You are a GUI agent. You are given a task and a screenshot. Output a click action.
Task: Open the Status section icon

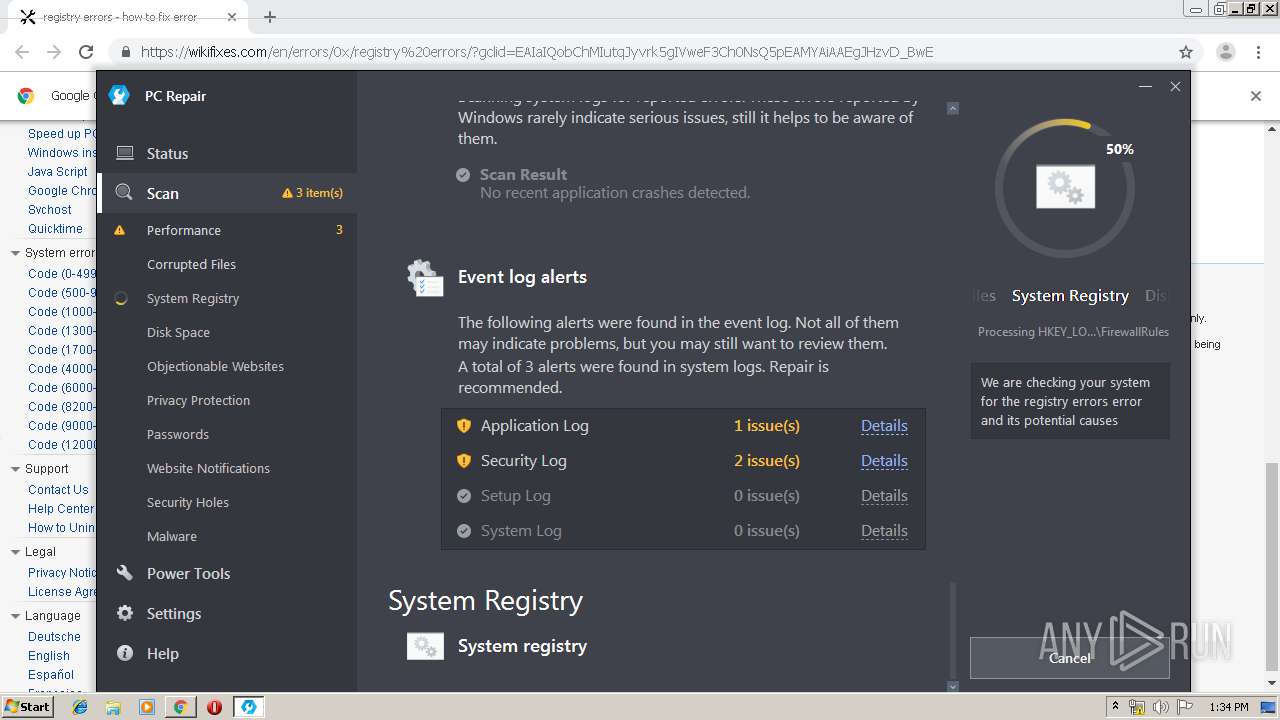pyautogui.click(x=125, y=153)
